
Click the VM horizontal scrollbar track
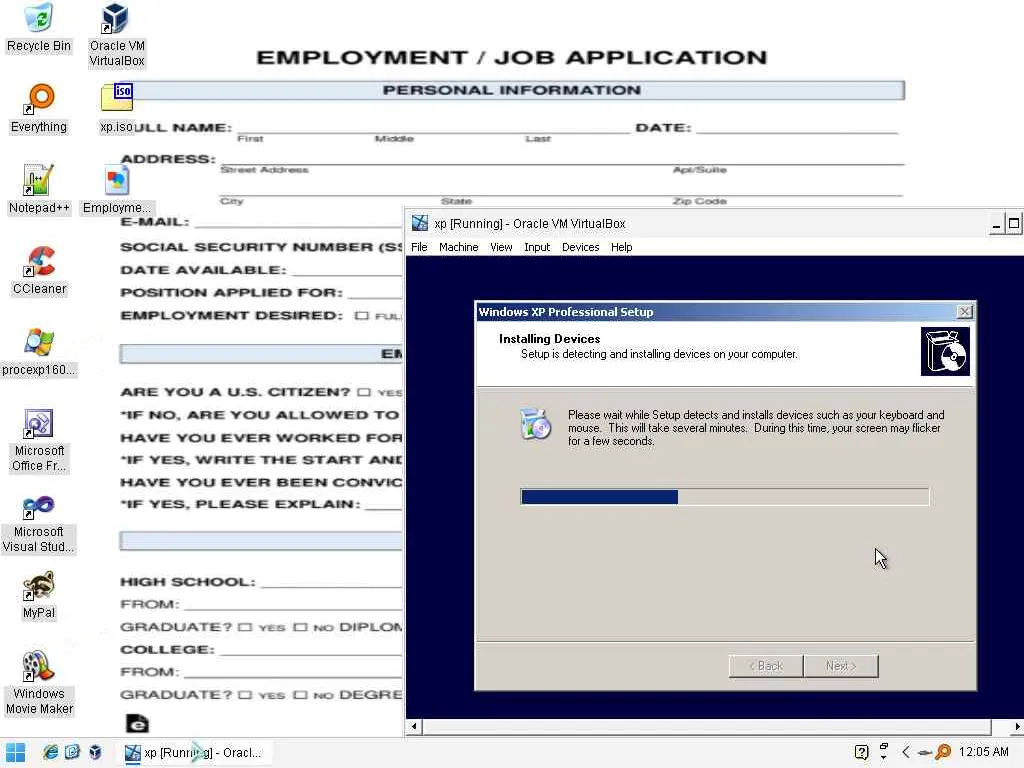pos(707,726)
